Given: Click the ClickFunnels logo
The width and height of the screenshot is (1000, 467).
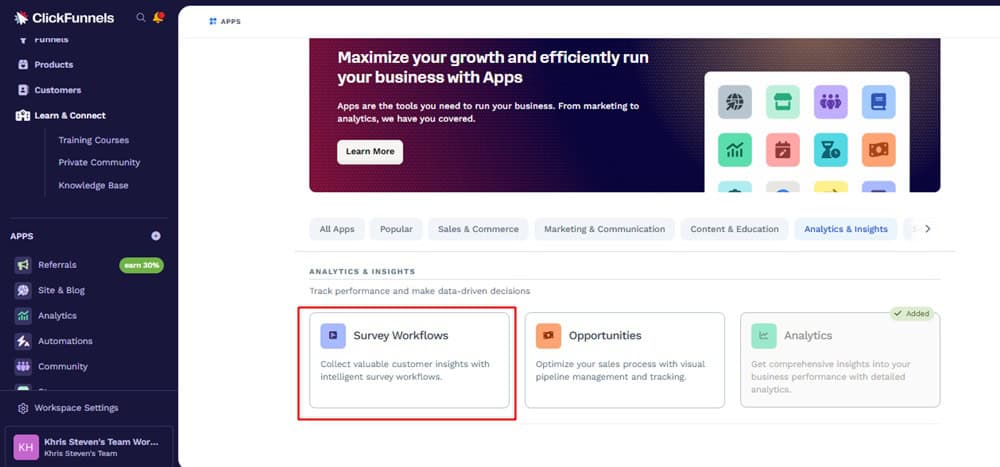Looking at the screenshot, I should coord(64,18).
